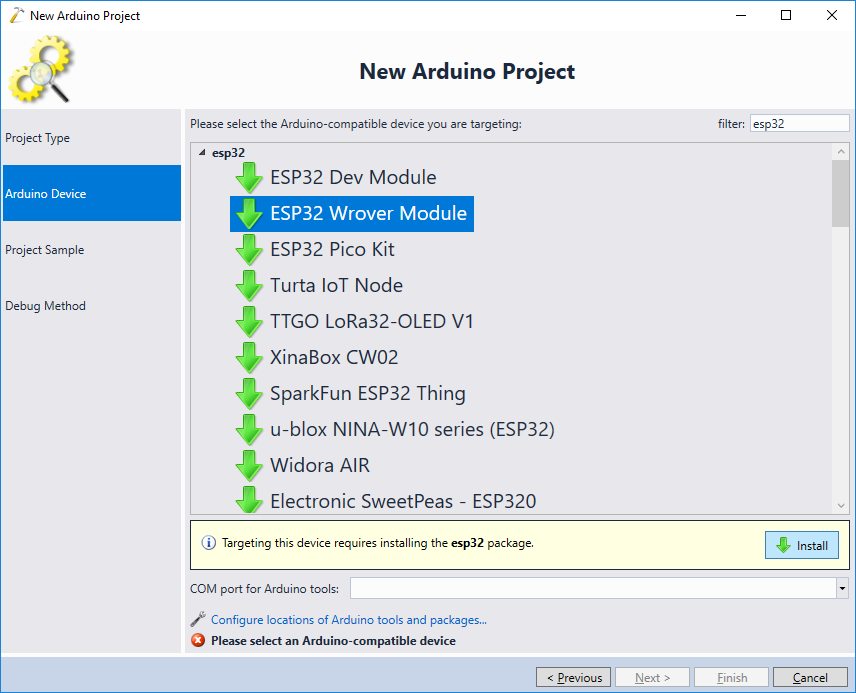Open the COM port for Arduino tools dropdown
Viewport: 856px width, 693px height.
coord(842,588)
